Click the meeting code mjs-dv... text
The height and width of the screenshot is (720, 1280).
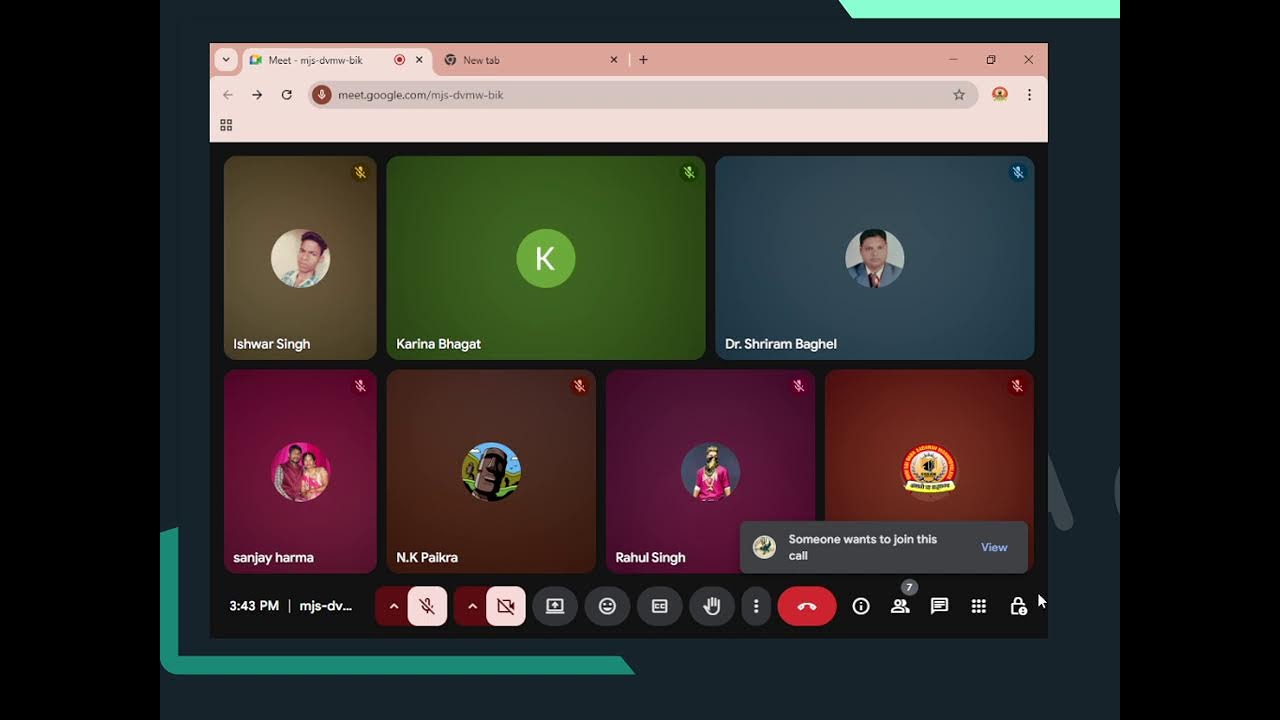(x=326, y=606)
